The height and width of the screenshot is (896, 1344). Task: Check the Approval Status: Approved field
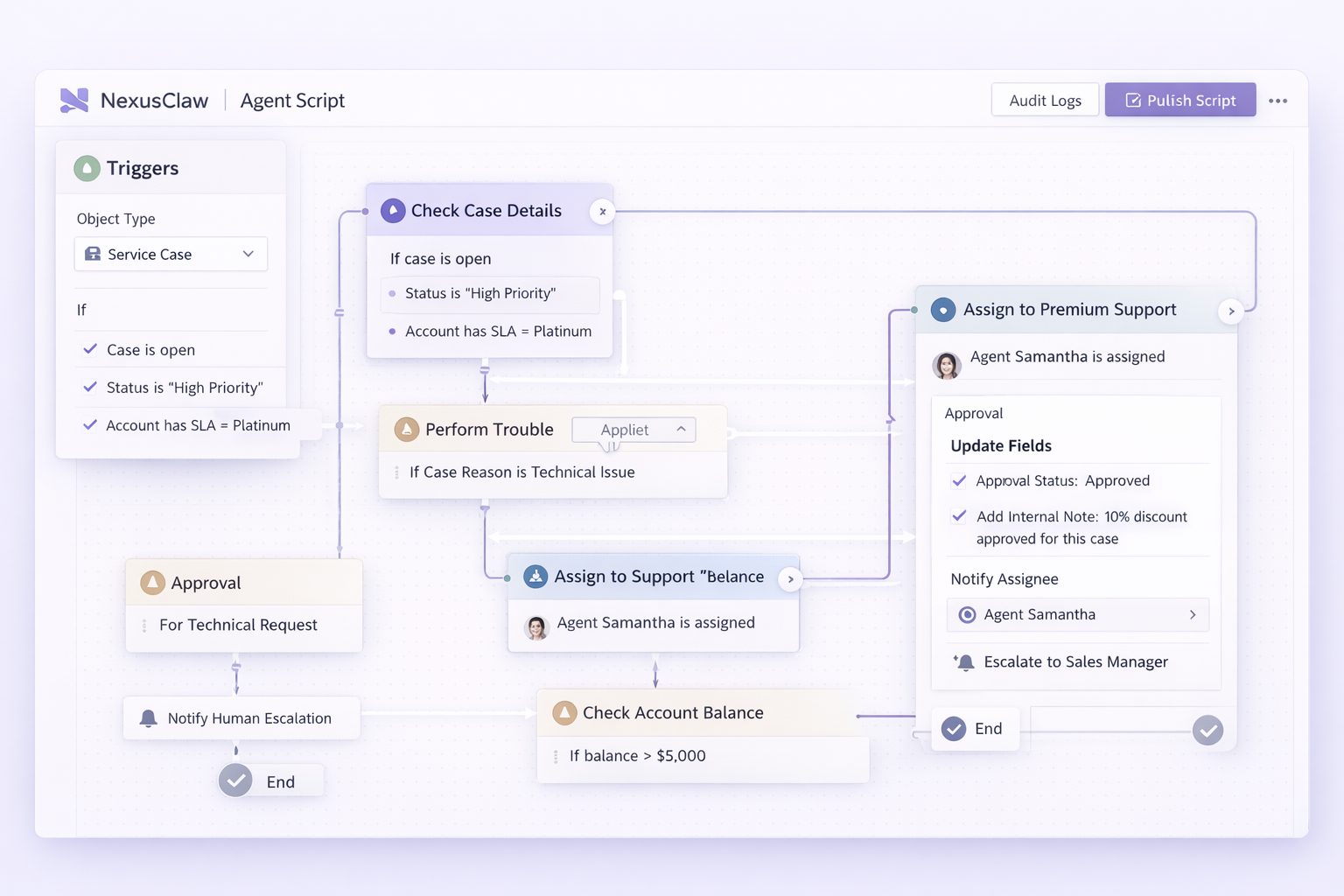(x=960, y=480)
